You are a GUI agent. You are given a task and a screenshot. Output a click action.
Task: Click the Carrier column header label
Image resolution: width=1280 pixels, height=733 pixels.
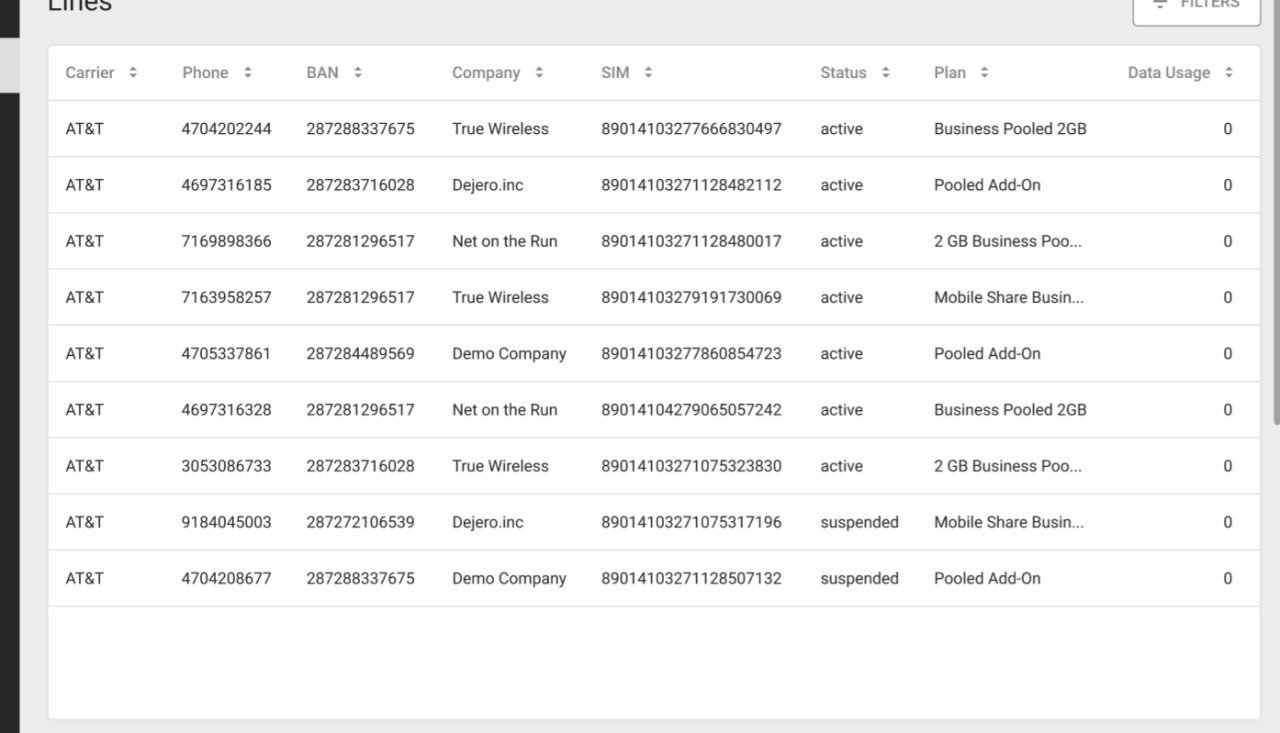90,73
